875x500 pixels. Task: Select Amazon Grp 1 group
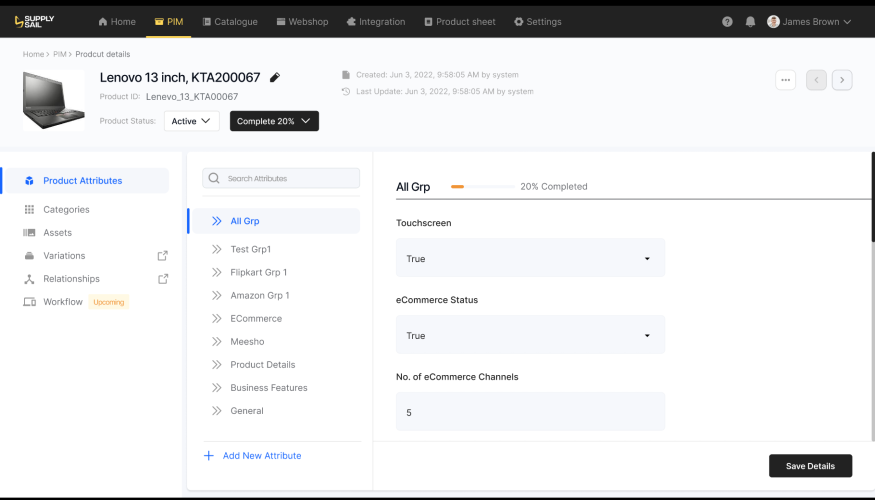(259, 295)
